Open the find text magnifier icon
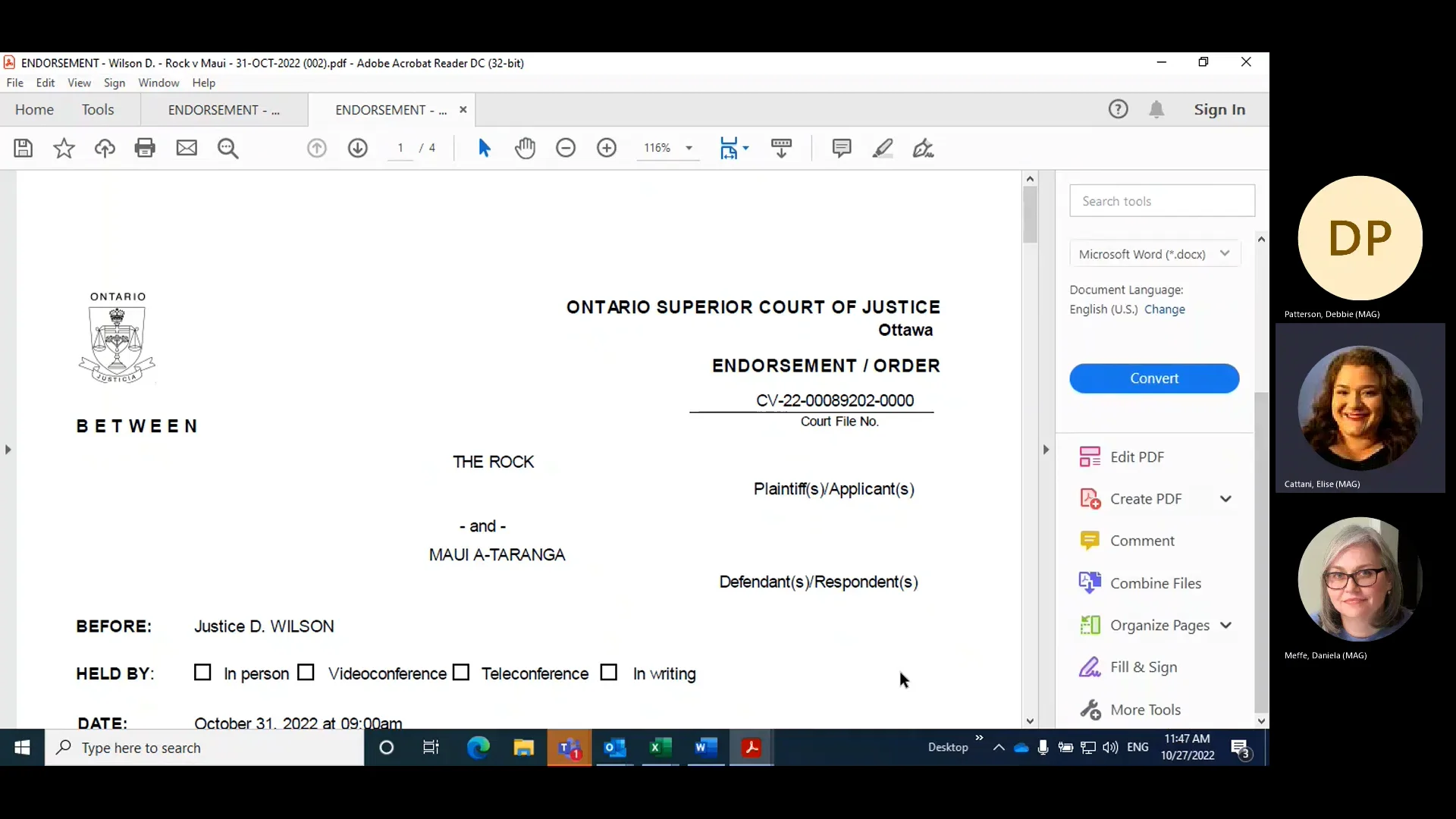 (227, 148)
